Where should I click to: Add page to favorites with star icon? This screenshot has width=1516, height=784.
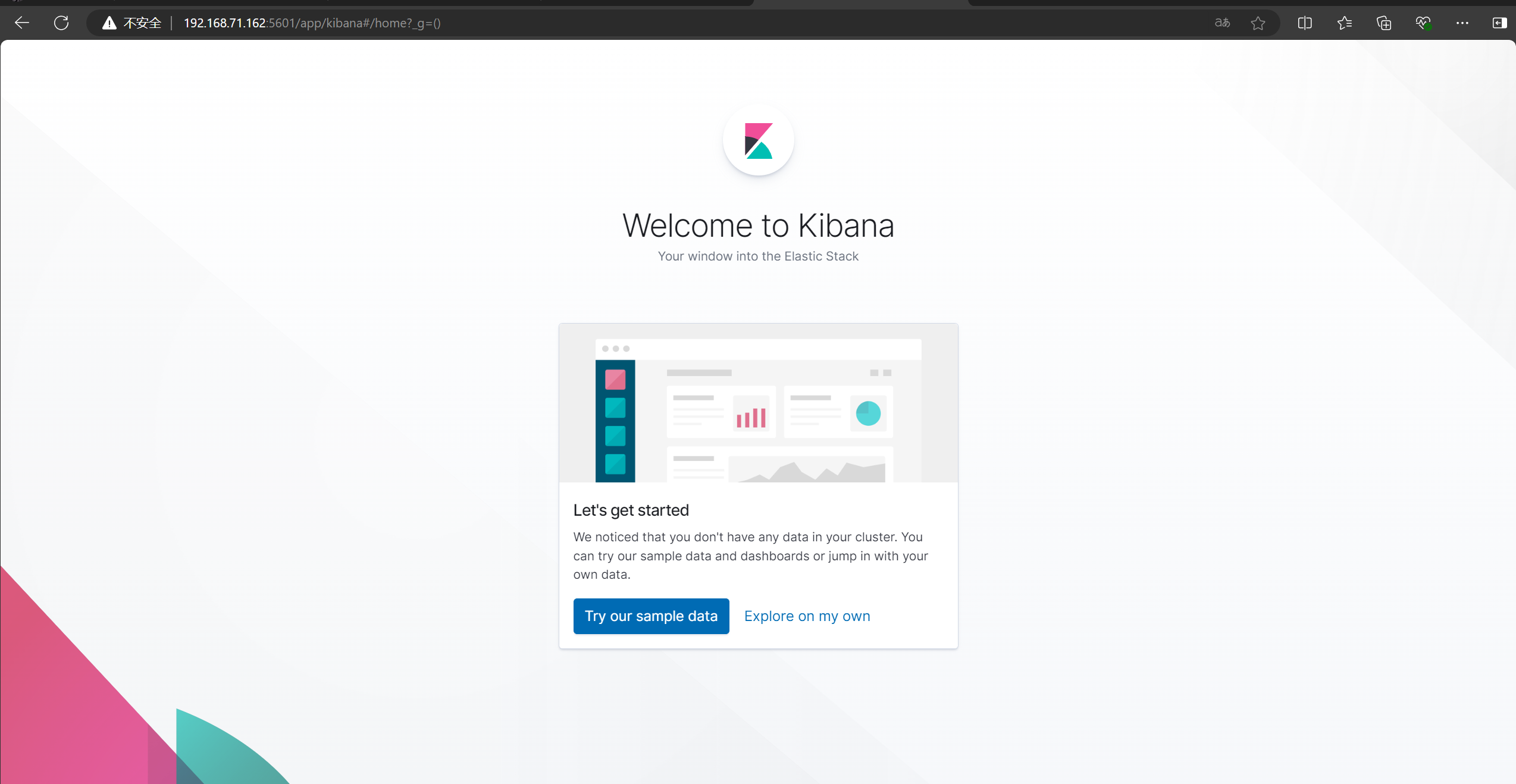(x=1258, y=23)
